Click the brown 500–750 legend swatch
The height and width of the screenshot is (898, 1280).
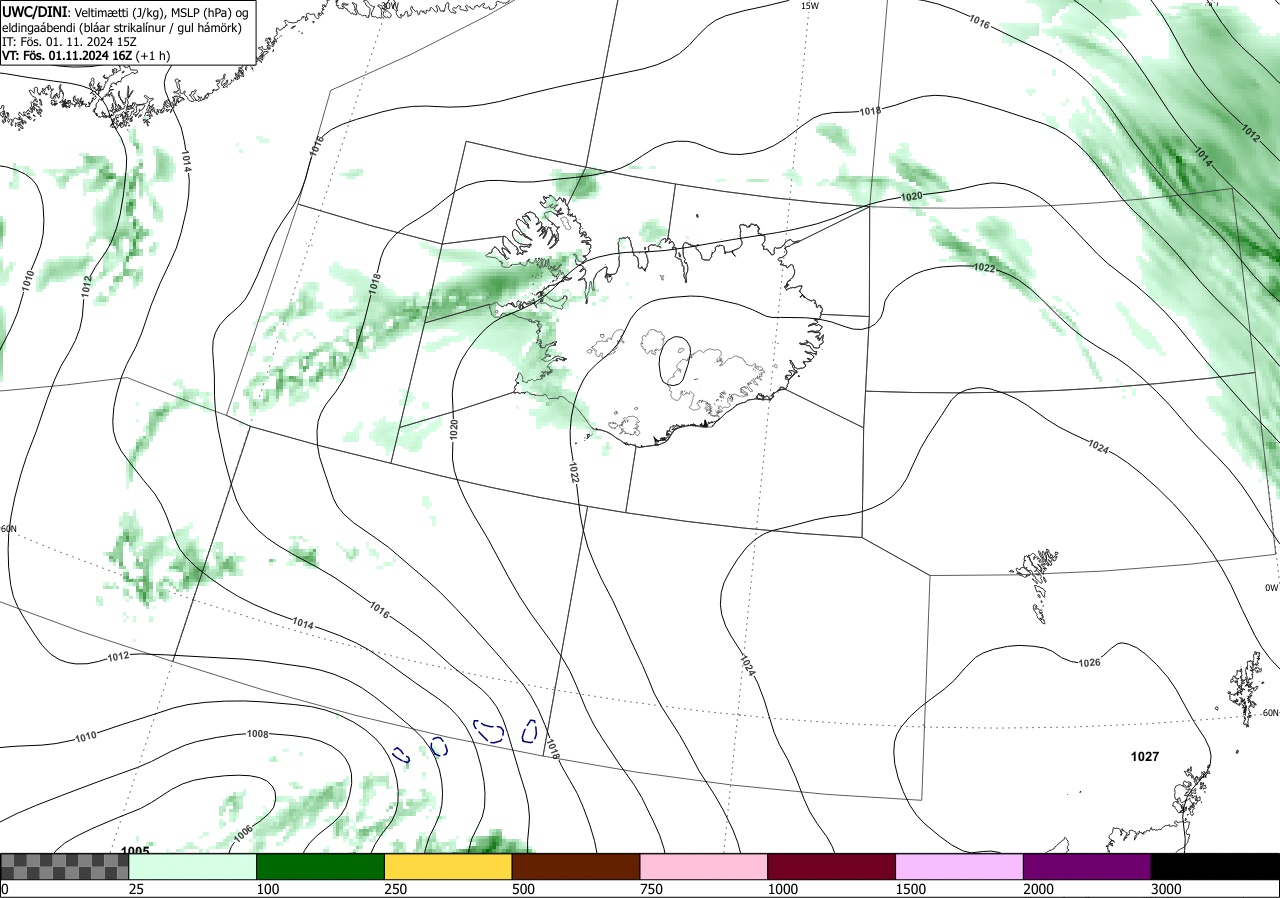tap(576, 866)
